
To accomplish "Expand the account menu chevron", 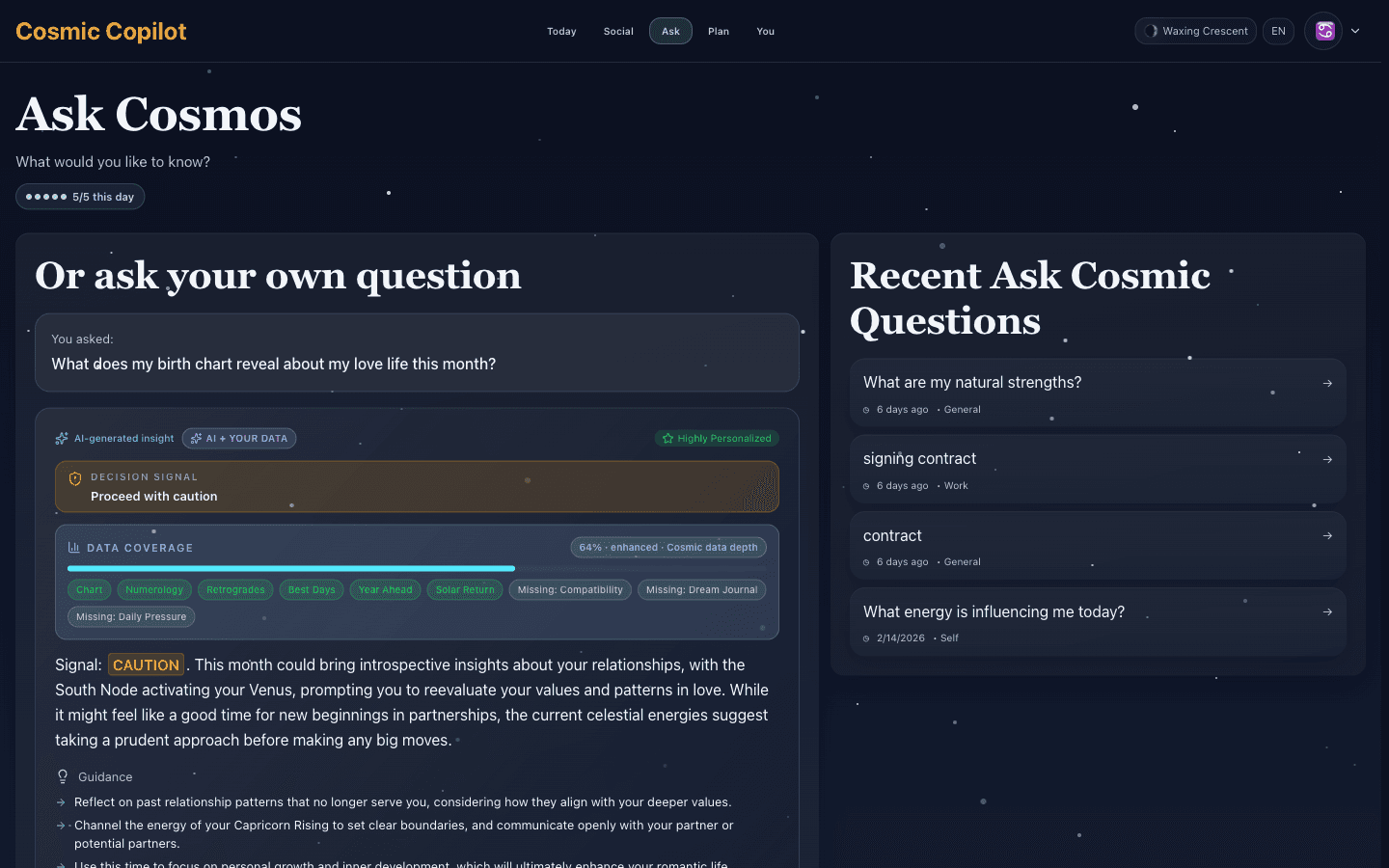I will tap(1355, 31).
